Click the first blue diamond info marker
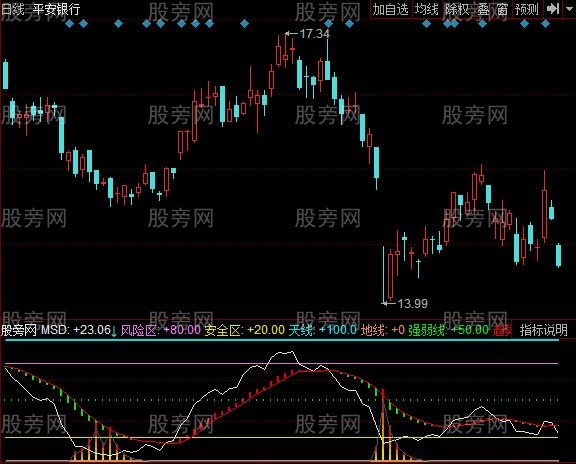 point(69,24)
